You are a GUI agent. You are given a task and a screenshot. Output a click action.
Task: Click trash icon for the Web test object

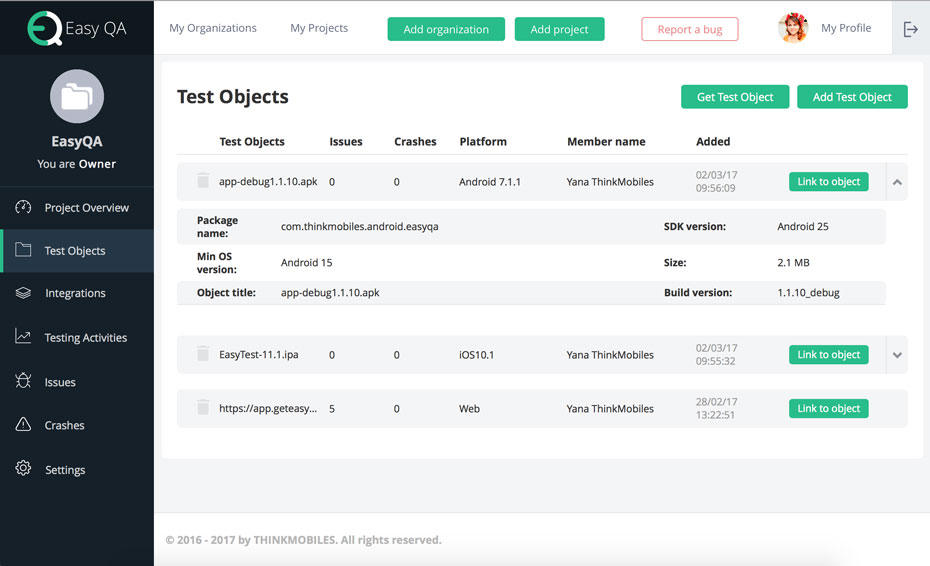coord(203,408)
